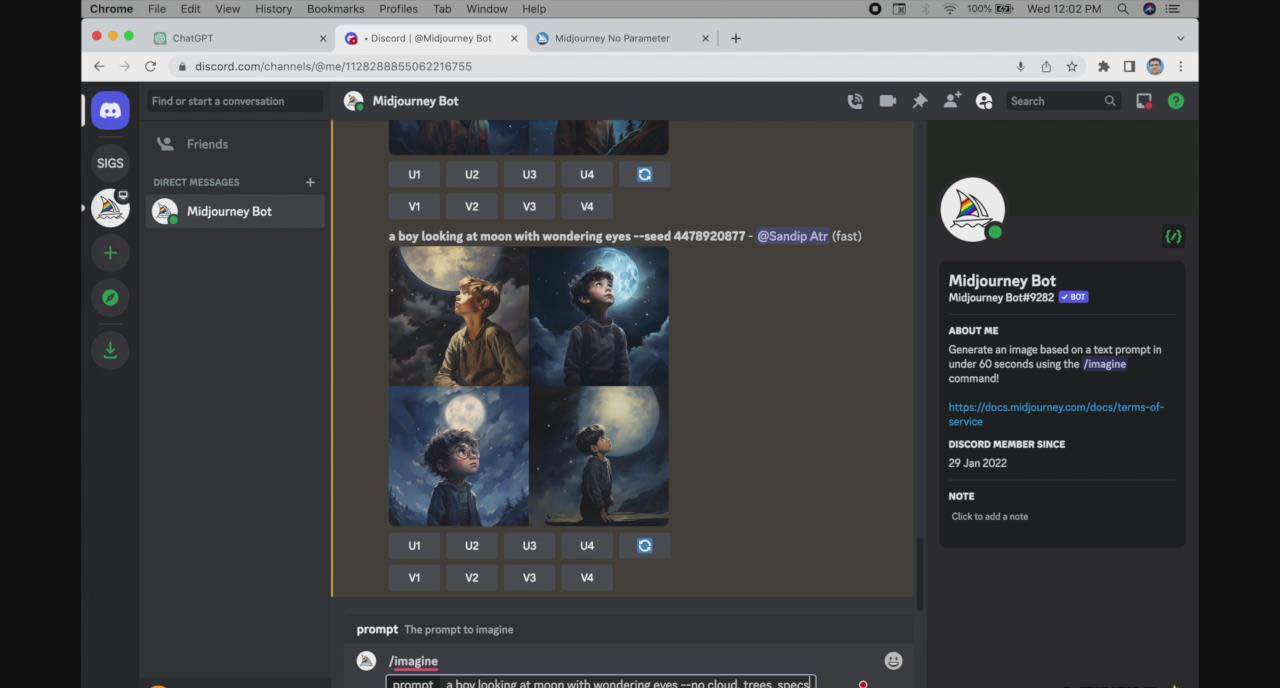Open the Add Friends to DM icon
Image resolution: width=1280 pixels, height=688 pixels.
952,101
